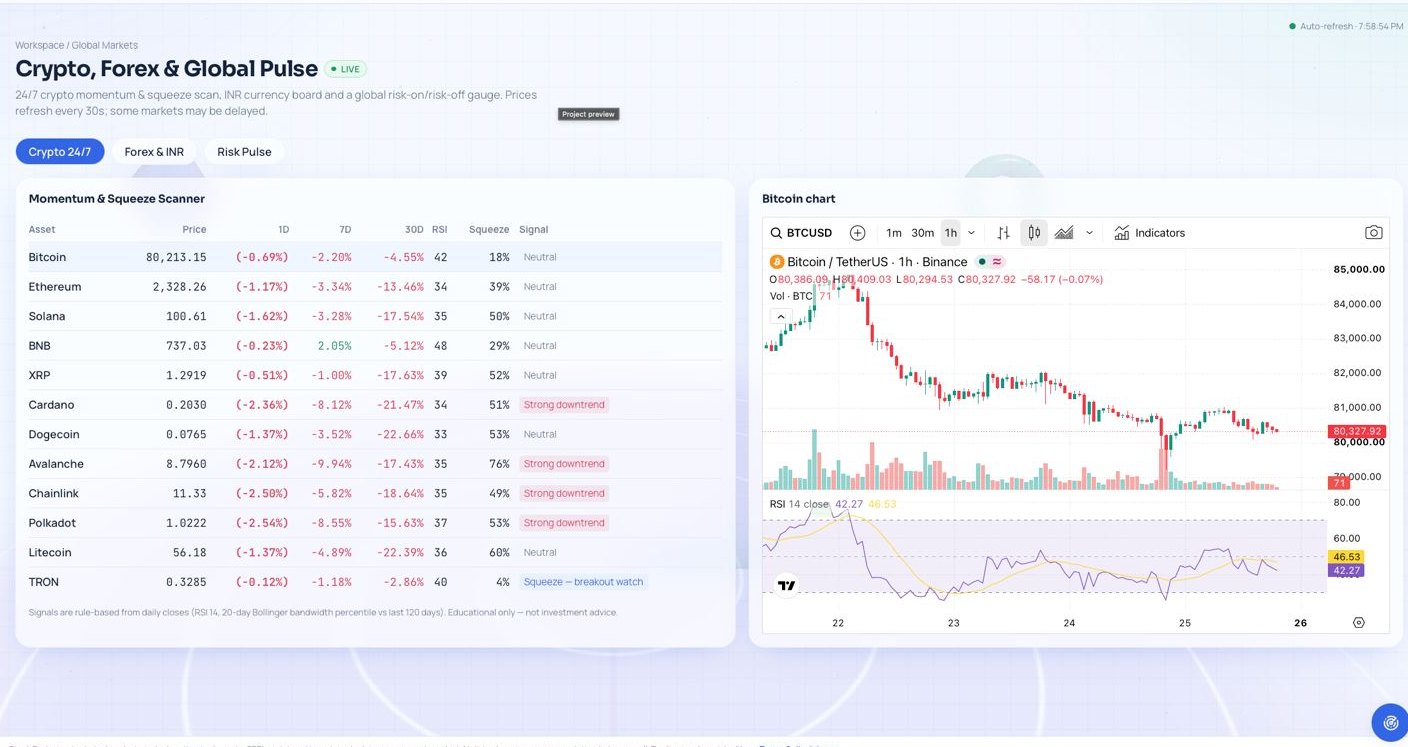Click the Bitcoin / TetherUS chart title
1408x747 pixels.
click(x=877, y=262)
